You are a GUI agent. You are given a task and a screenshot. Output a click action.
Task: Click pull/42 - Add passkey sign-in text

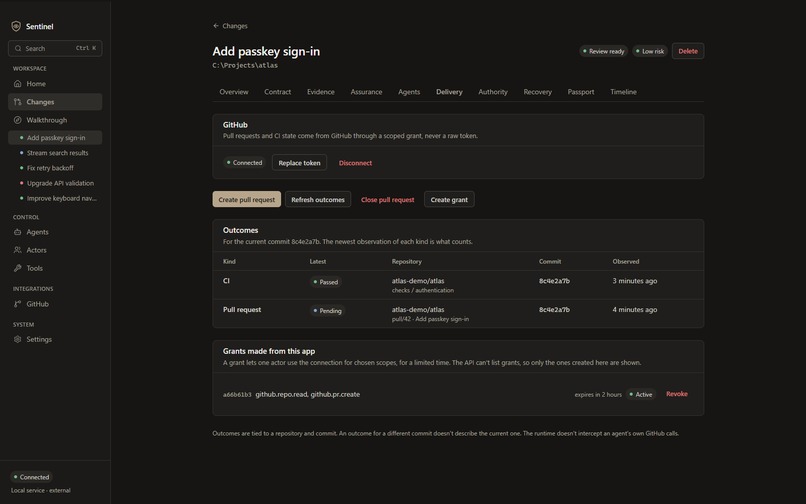click(x=430, y=319)
